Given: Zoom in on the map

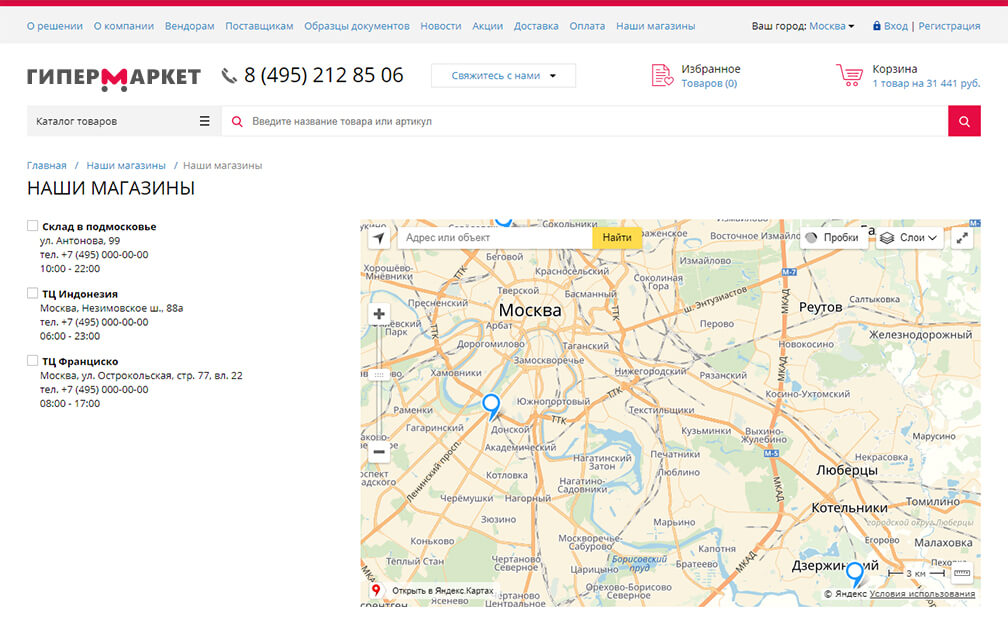Looking at the screenshot, I should click(379, 314).
